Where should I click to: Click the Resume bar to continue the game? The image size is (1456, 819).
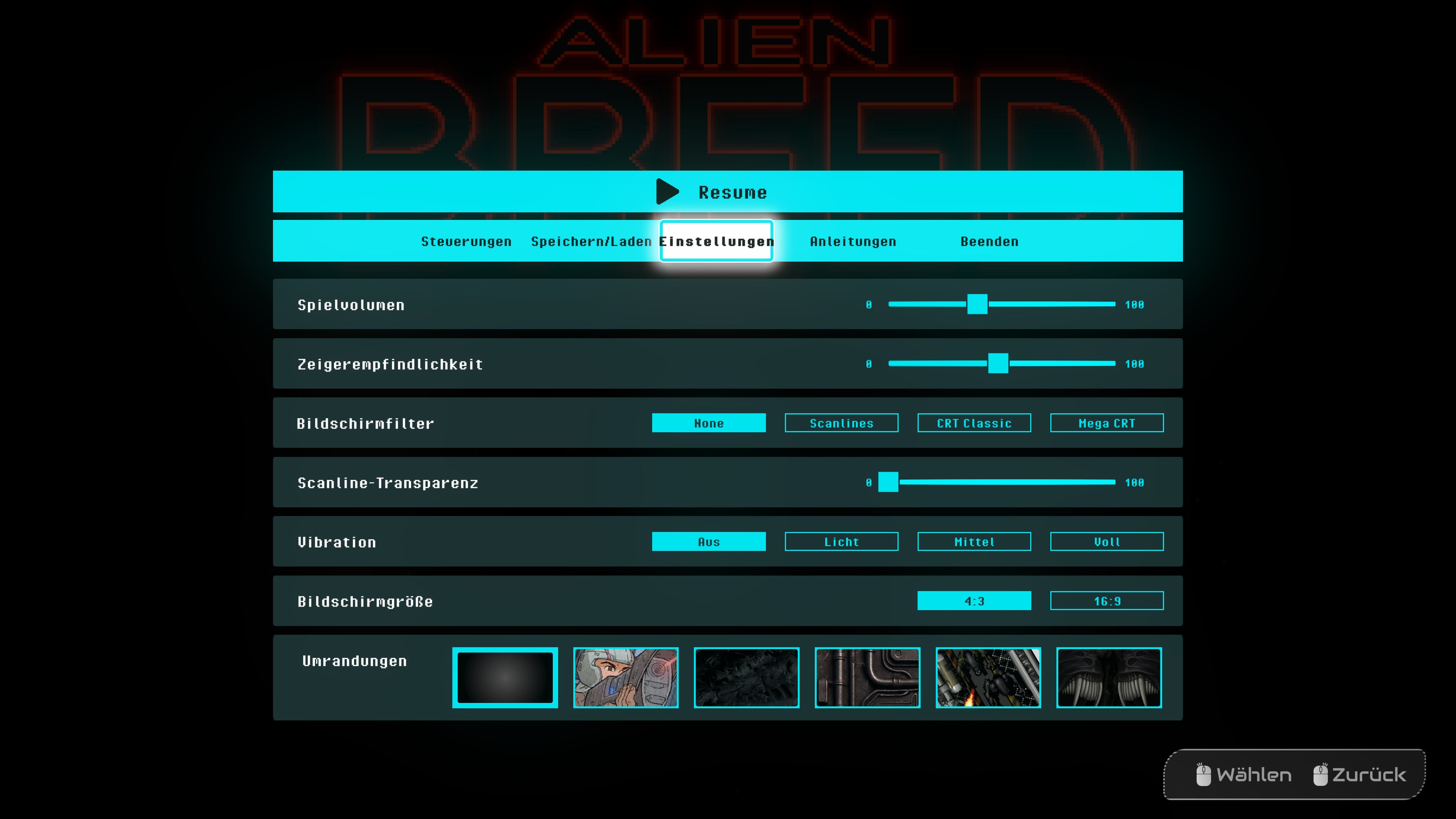point(728,191)
